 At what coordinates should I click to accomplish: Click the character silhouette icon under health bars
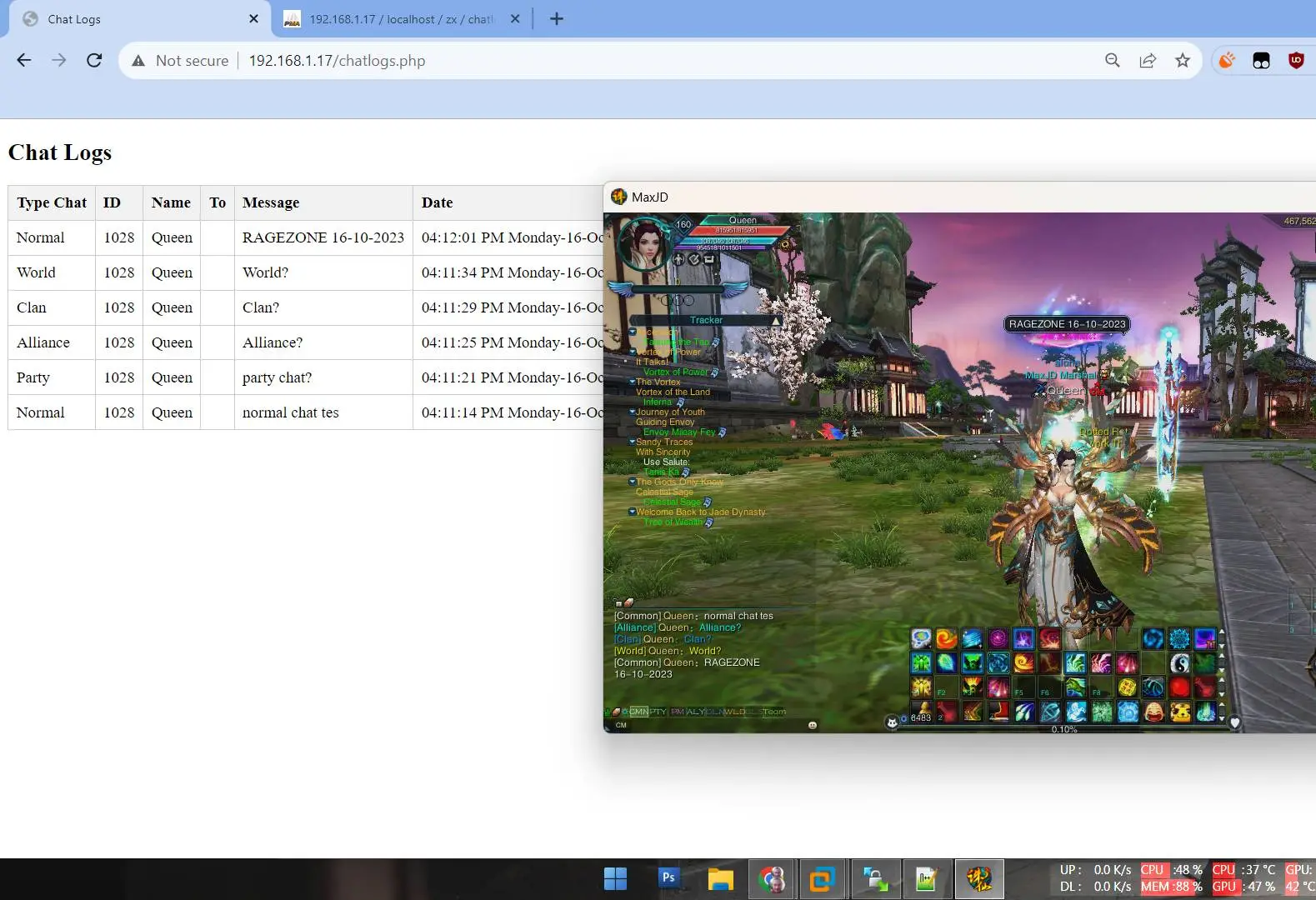click(678, 259)
